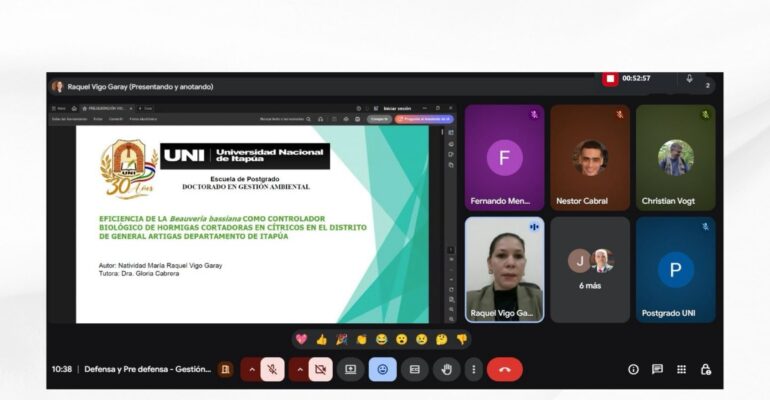Raise your hand

446,370
